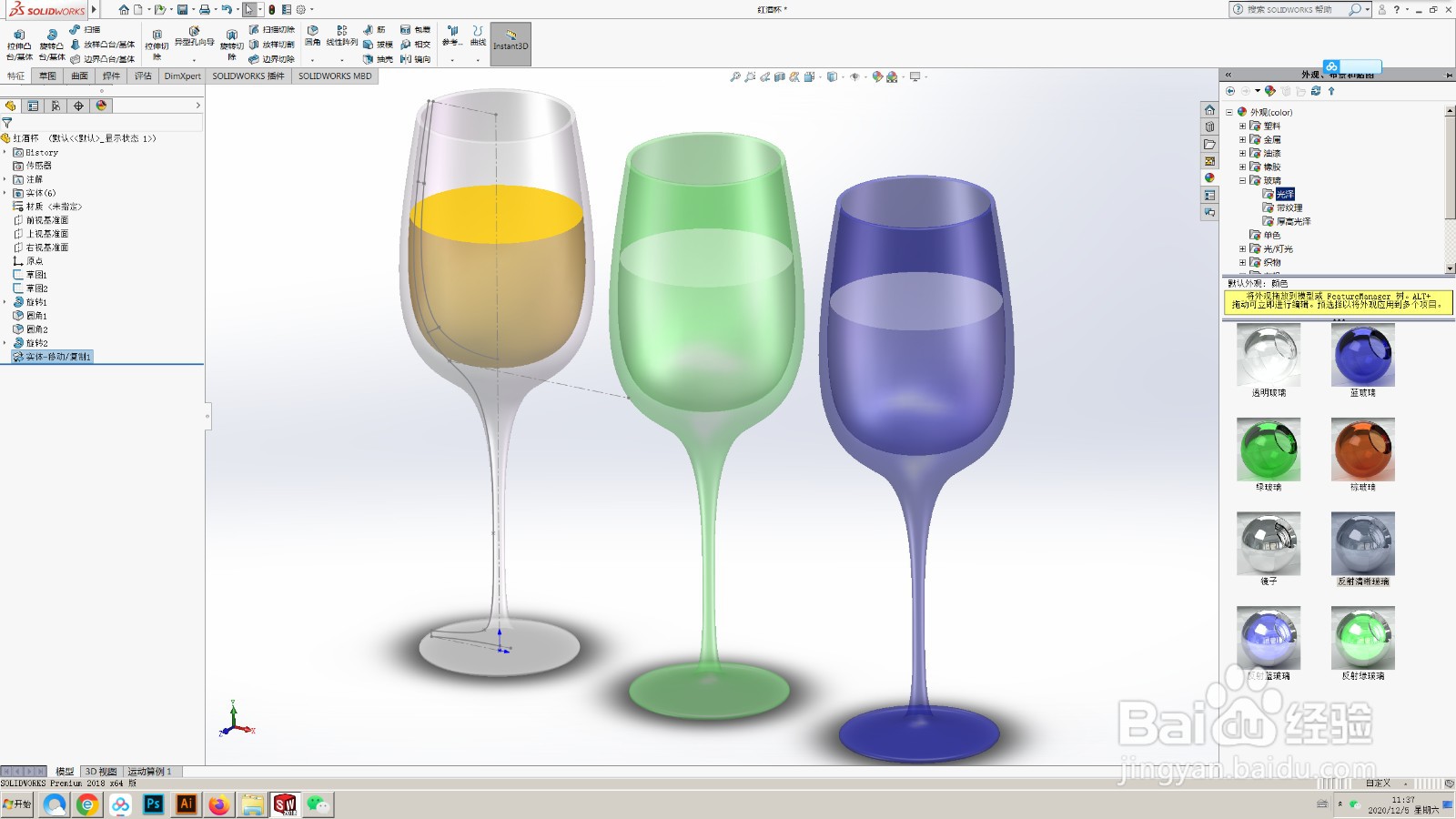Click the Revolved Cut (旋转切除) tool
Viewport: 1456px width, 819px height.
[232, 44]
